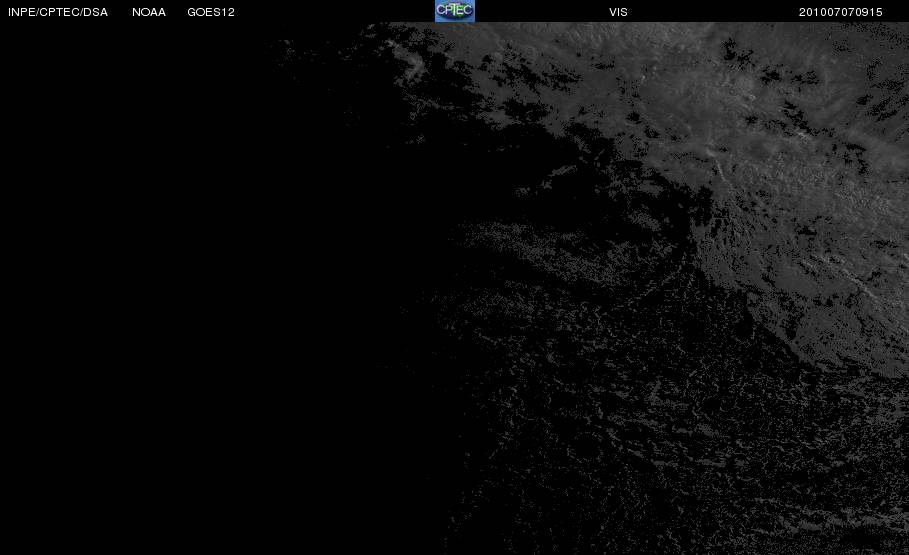The width and height of the screenshot is (909, 555).
Task: Click the CPTEC logo in the header
Action: click(x=454, y=10)
